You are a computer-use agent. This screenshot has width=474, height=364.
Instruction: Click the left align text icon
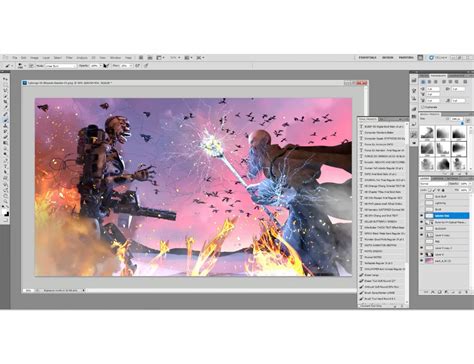point(423,82)
